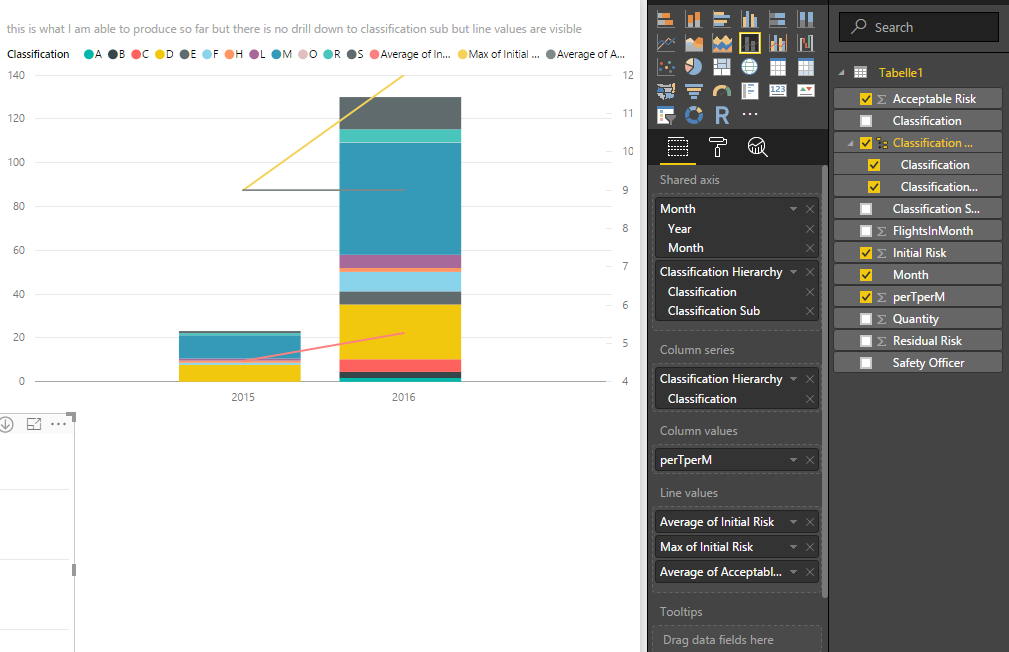Open the Max of Initial Risk dropdown
This screenshot has width=1009, height=652.
click(793, 546)
